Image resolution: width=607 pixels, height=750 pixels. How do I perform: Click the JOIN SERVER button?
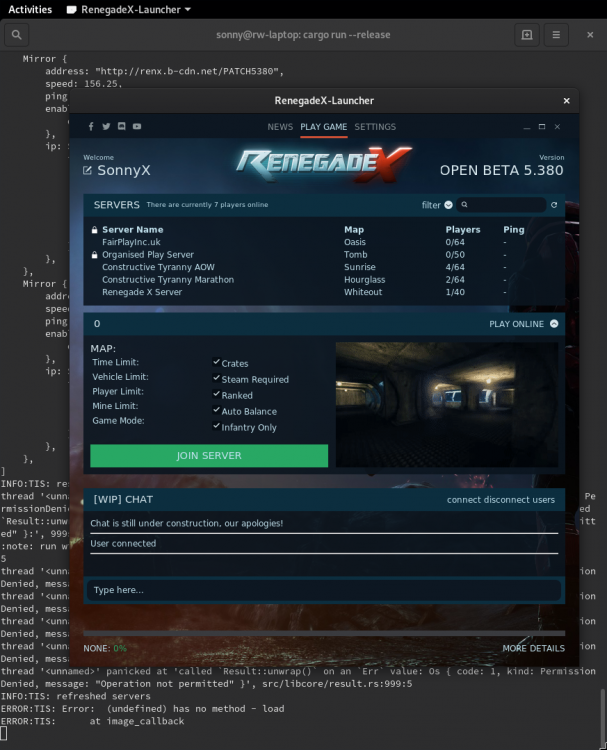[x=209, y=455]
